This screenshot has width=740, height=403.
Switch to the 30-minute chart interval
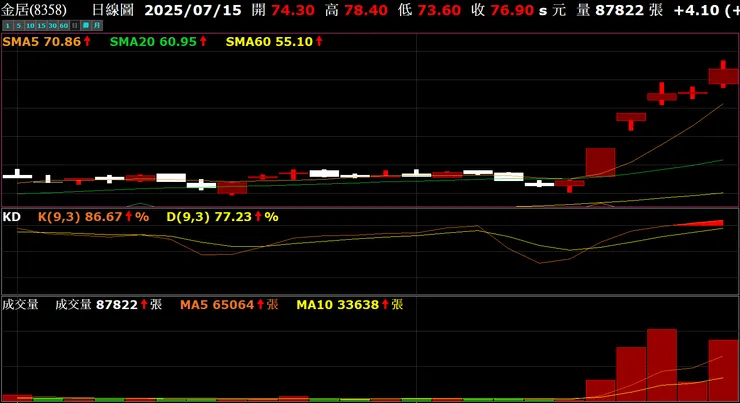click(53, 25)
